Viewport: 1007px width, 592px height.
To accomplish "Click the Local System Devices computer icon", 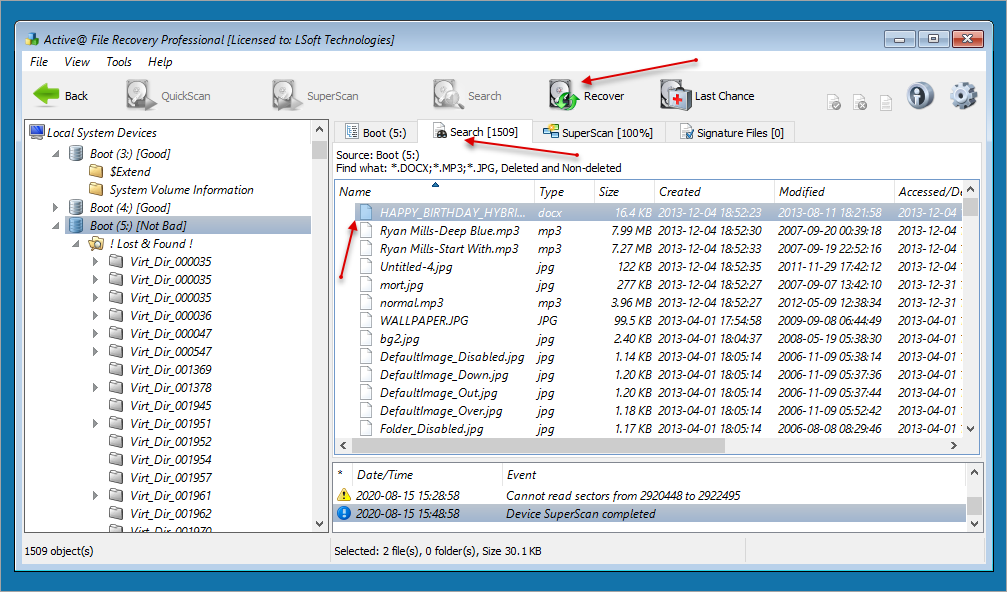I will pos(37,132).
